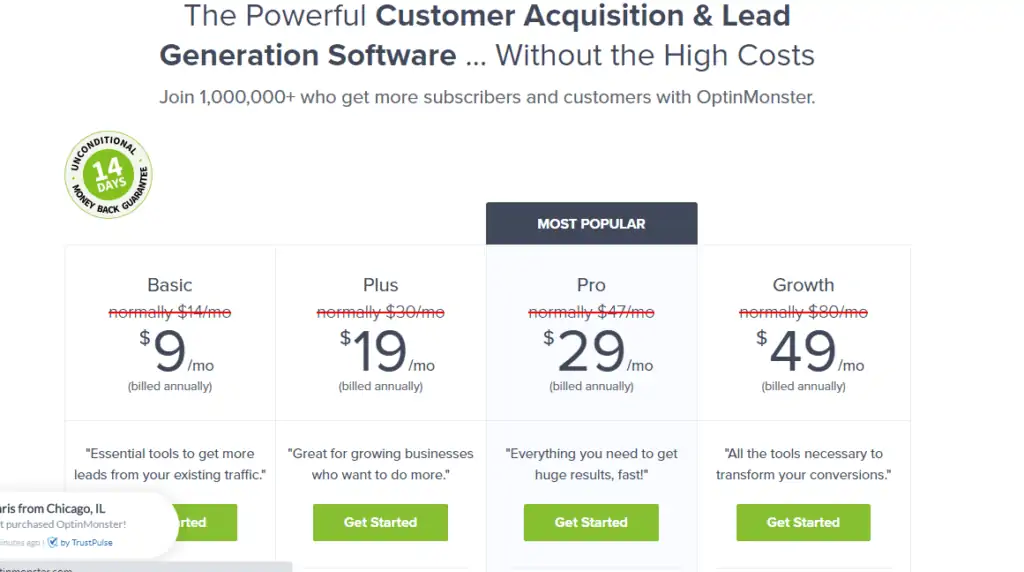Click the $19/mo Plus price
This screenshot has width=1024, height=572.
pos(387,351)
